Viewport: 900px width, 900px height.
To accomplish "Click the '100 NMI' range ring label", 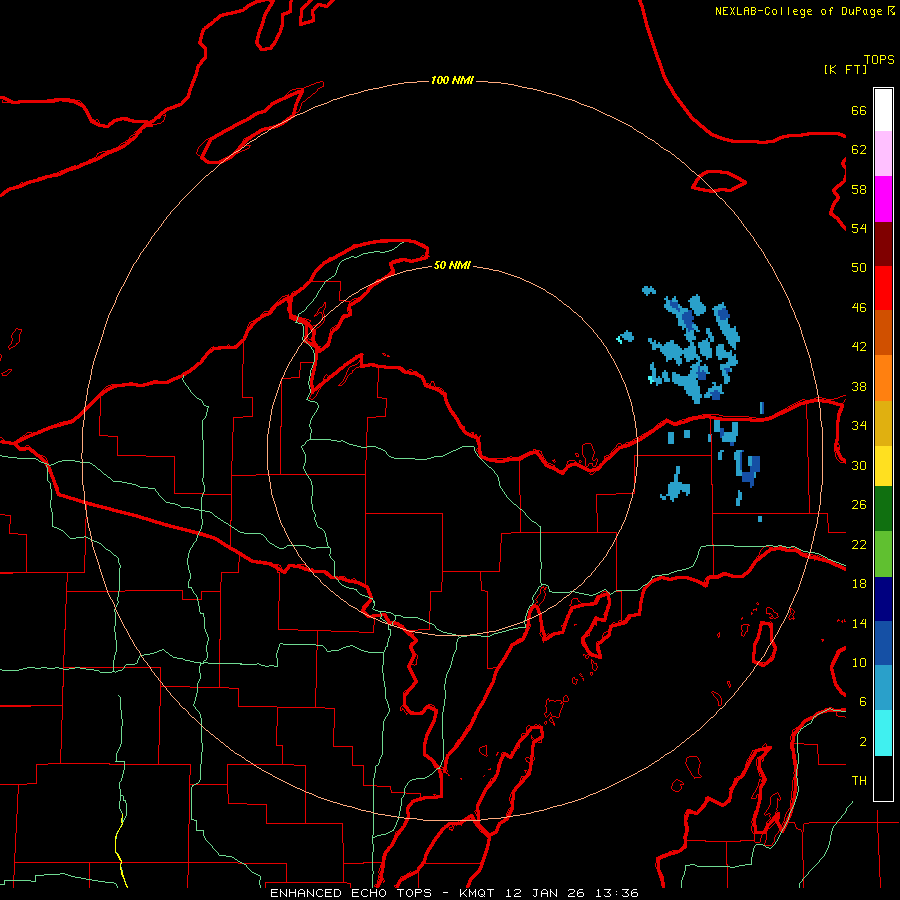I will coord(452,80).
